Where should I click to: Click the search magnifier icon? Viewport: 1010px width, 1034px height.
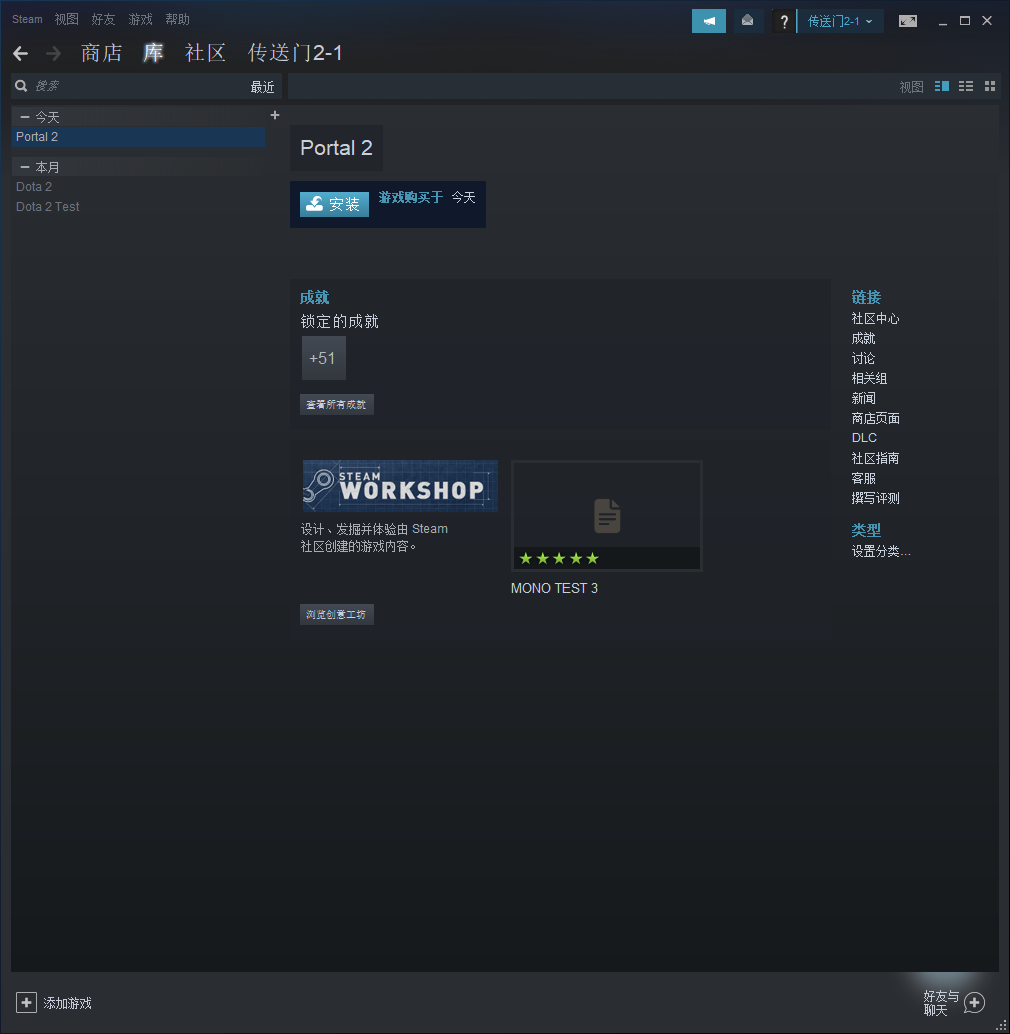tap(21, 86)
